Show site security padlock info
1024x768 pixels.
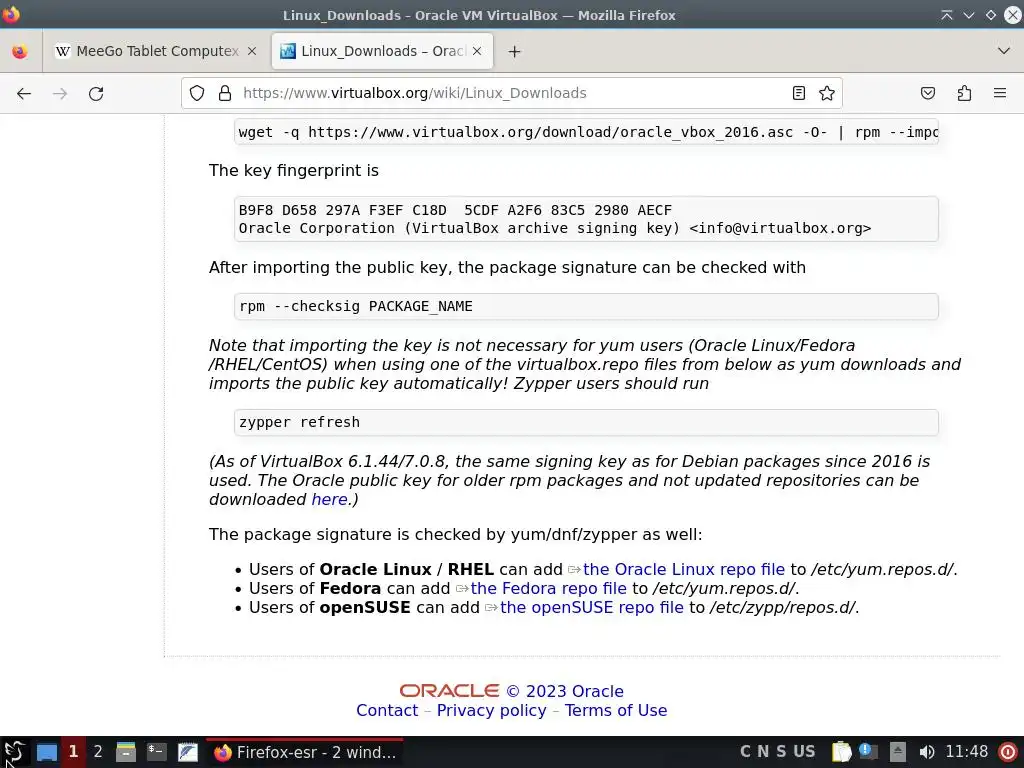[x=225, y=93]
